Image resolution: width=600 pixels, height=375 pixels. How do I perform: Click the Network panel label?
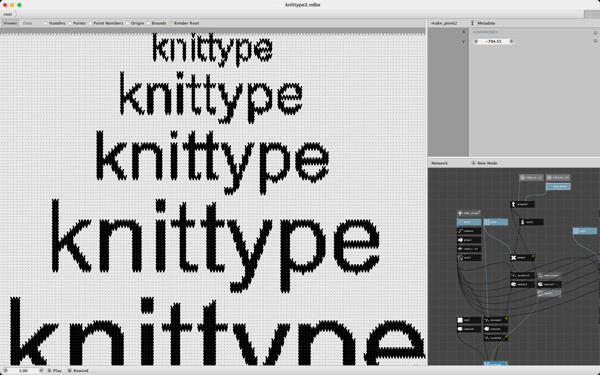[x=439, y=163]
